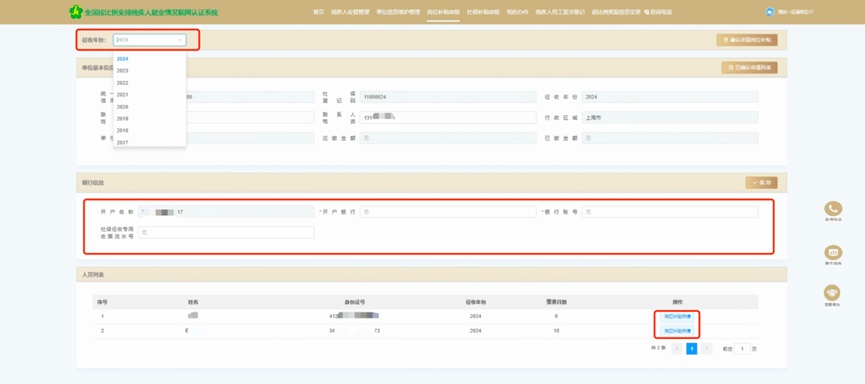Click the handshake help icon on right sidebar

[832, 292]
